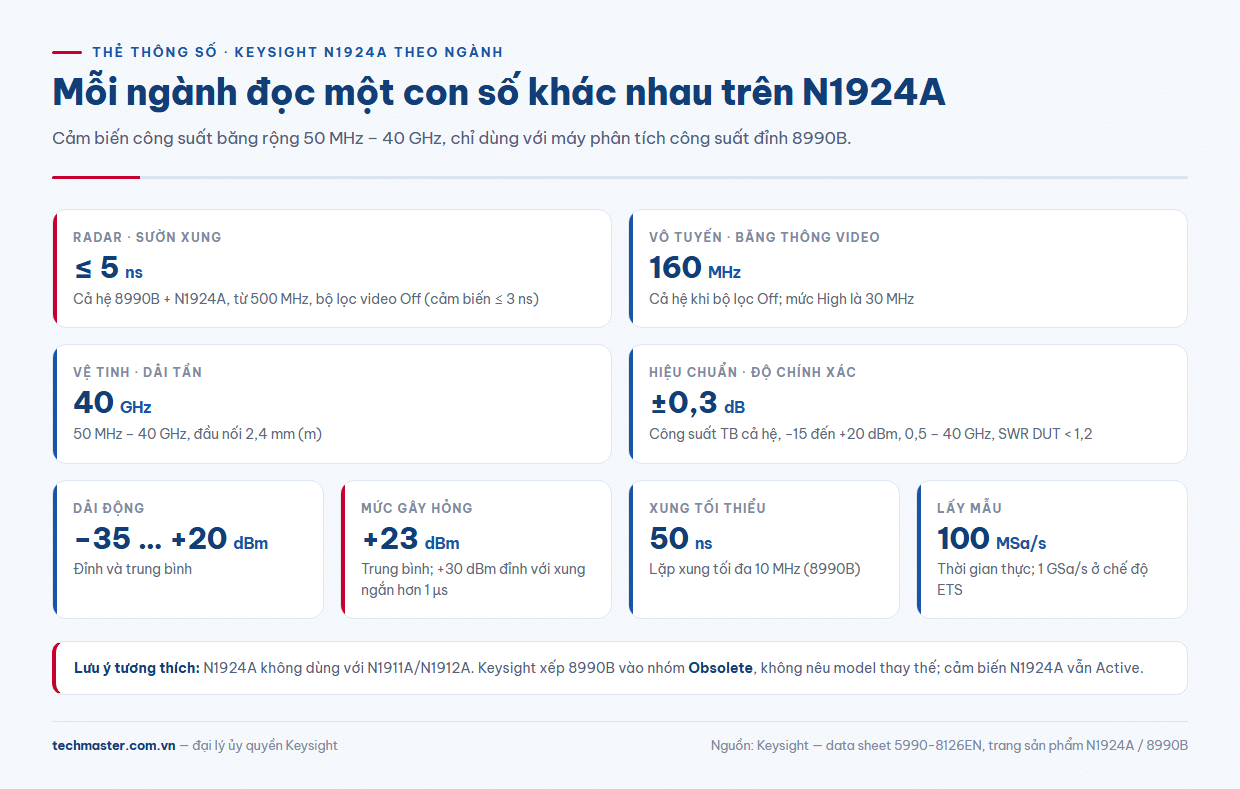The image size is (1240, 789).
Task: Click the '≤ 5 ns' value
Action: [x=108, y=268]
